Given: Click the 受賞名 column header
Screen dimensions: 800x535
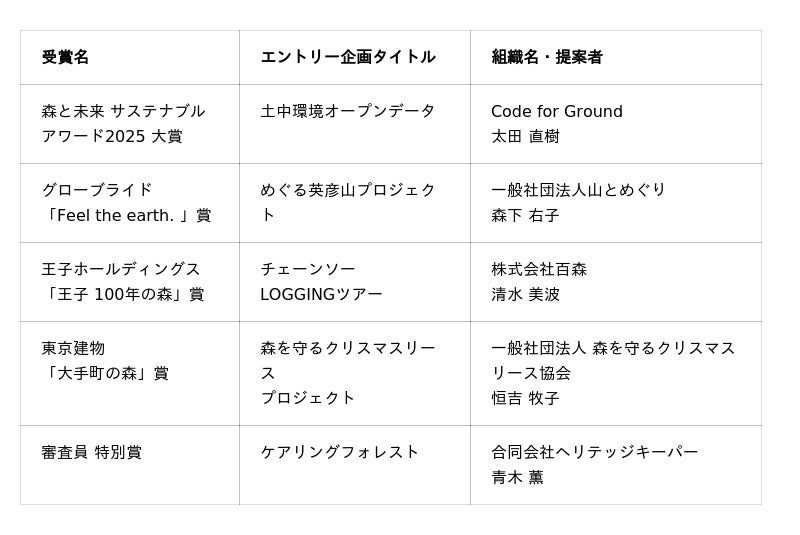Looking at the screenshot, I should tap(66, 57).
